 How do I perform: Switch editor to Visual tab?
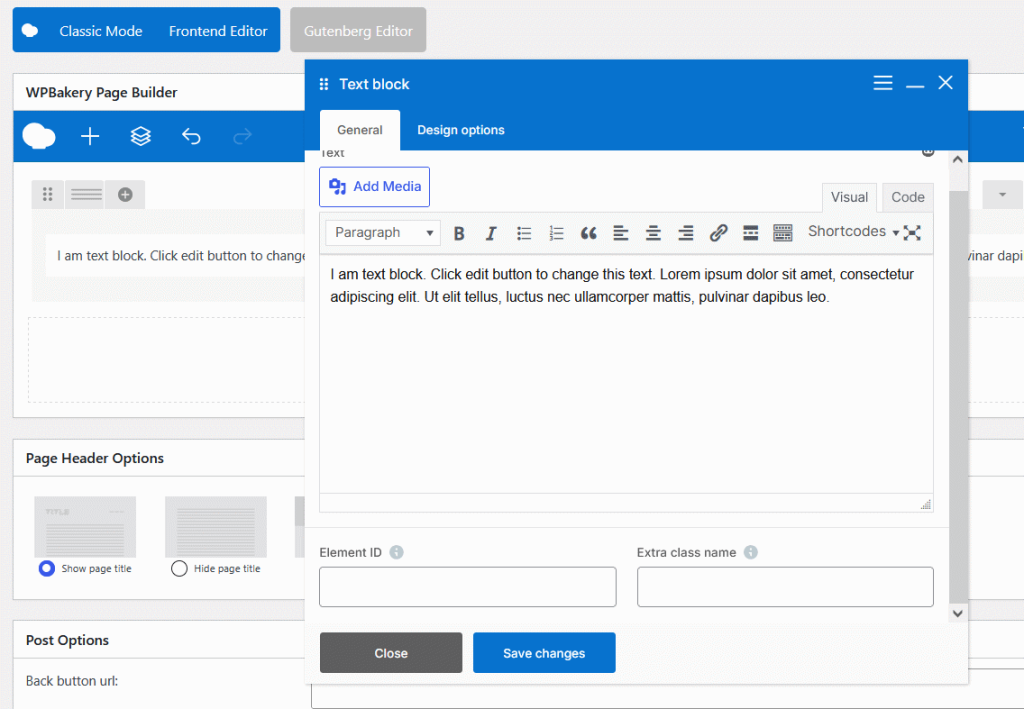pyautogui.click(x=849, y=197)
